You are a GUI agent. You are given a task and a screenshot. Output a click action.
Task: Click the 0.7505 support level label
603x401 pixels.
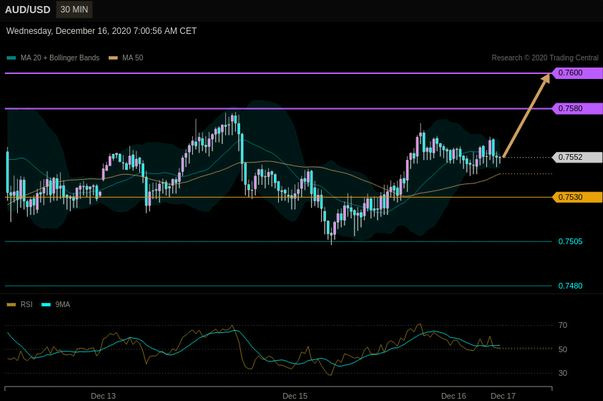570,241
